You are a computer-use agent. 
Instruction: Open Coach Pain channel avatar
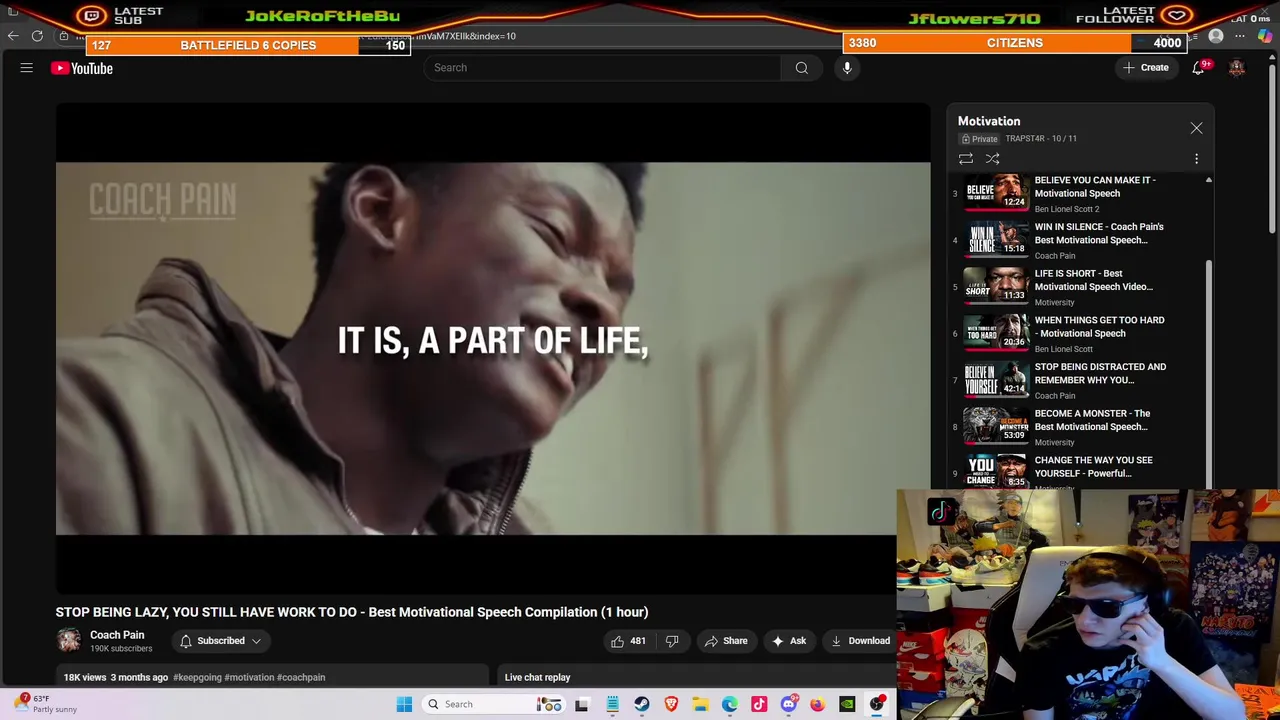[x=68, y=640]
